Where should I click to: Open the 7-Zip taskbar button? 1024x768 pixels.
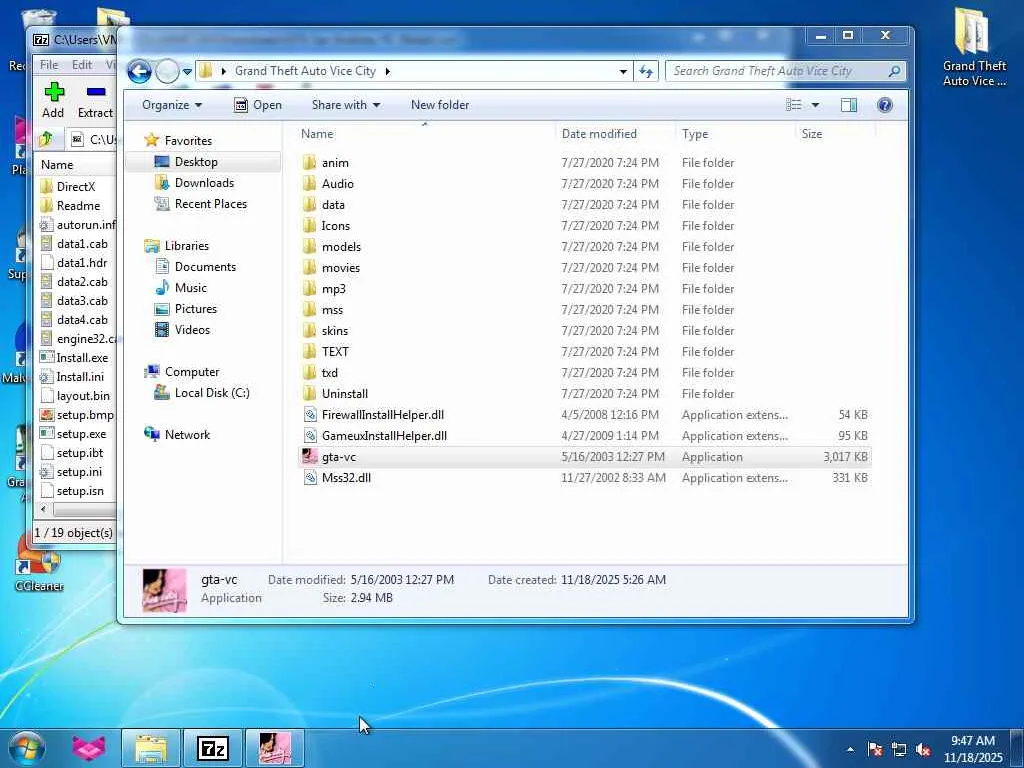[x=213, y=749]
